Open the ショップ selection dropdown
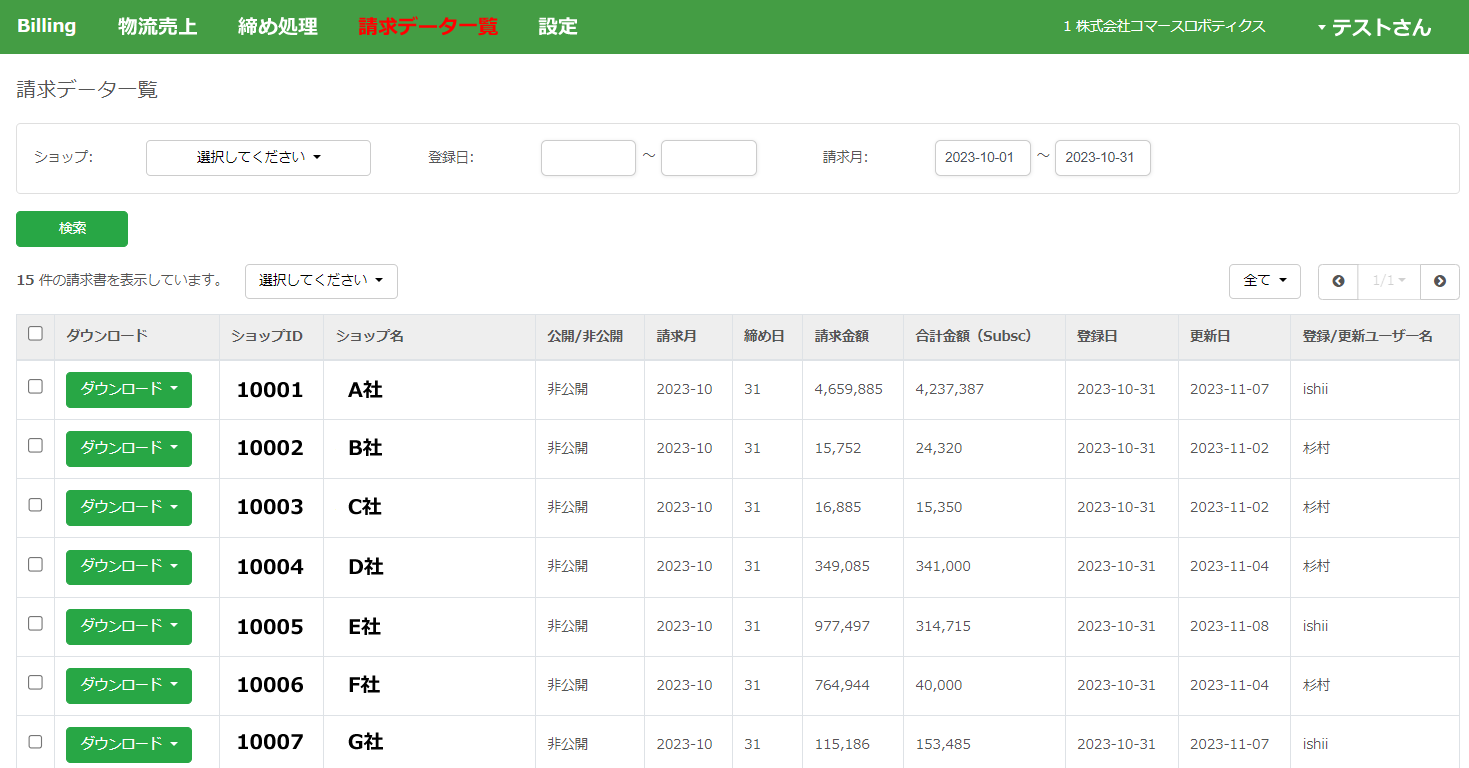 click(258, 158)
